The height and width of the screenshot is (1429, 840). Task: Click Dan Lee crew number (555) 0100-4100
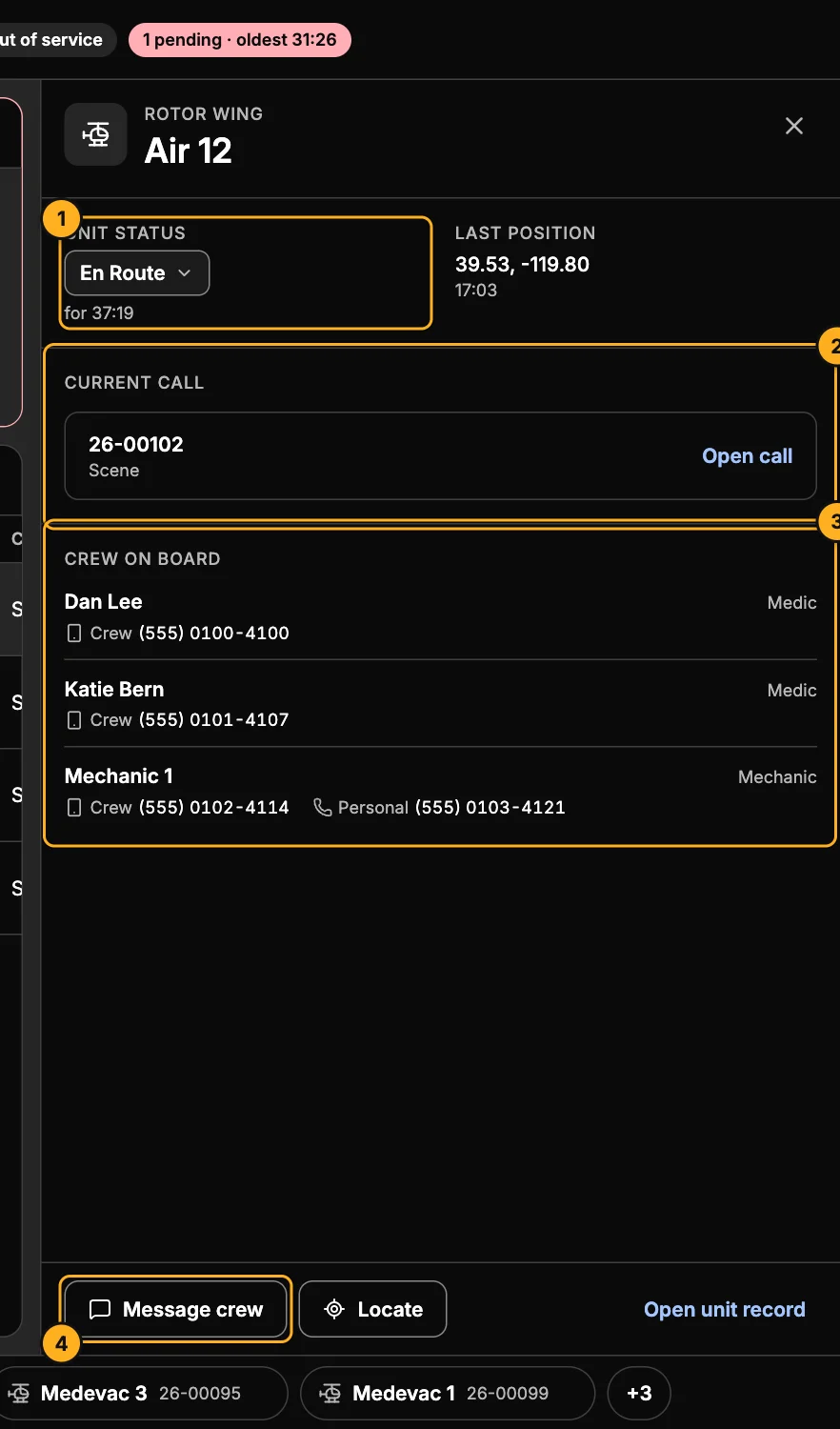[x=214, y=634]
